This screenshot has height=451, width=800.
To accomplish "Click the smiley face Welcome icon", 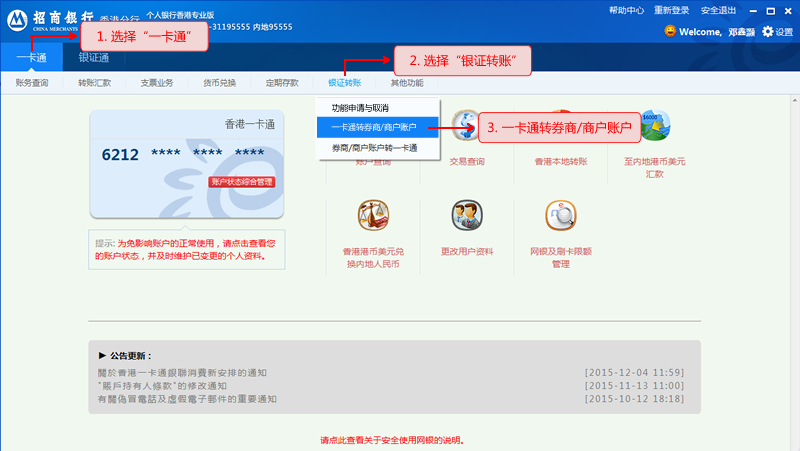I will pyautogui.click(x=670, y=32).
